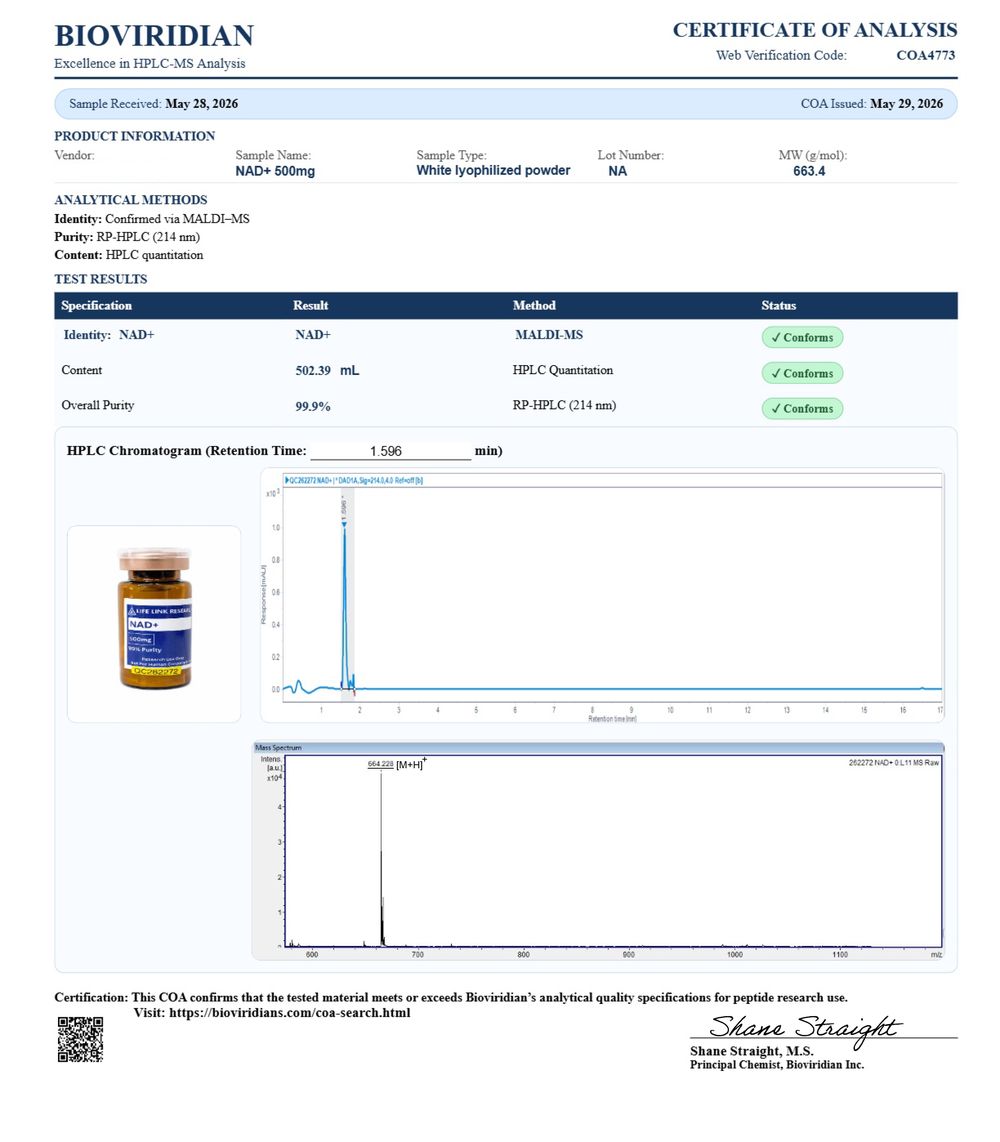Viewport: 1000px width, 1142px height.
Task: Click the Conforms badge for Content row
Action: [802, 373]
